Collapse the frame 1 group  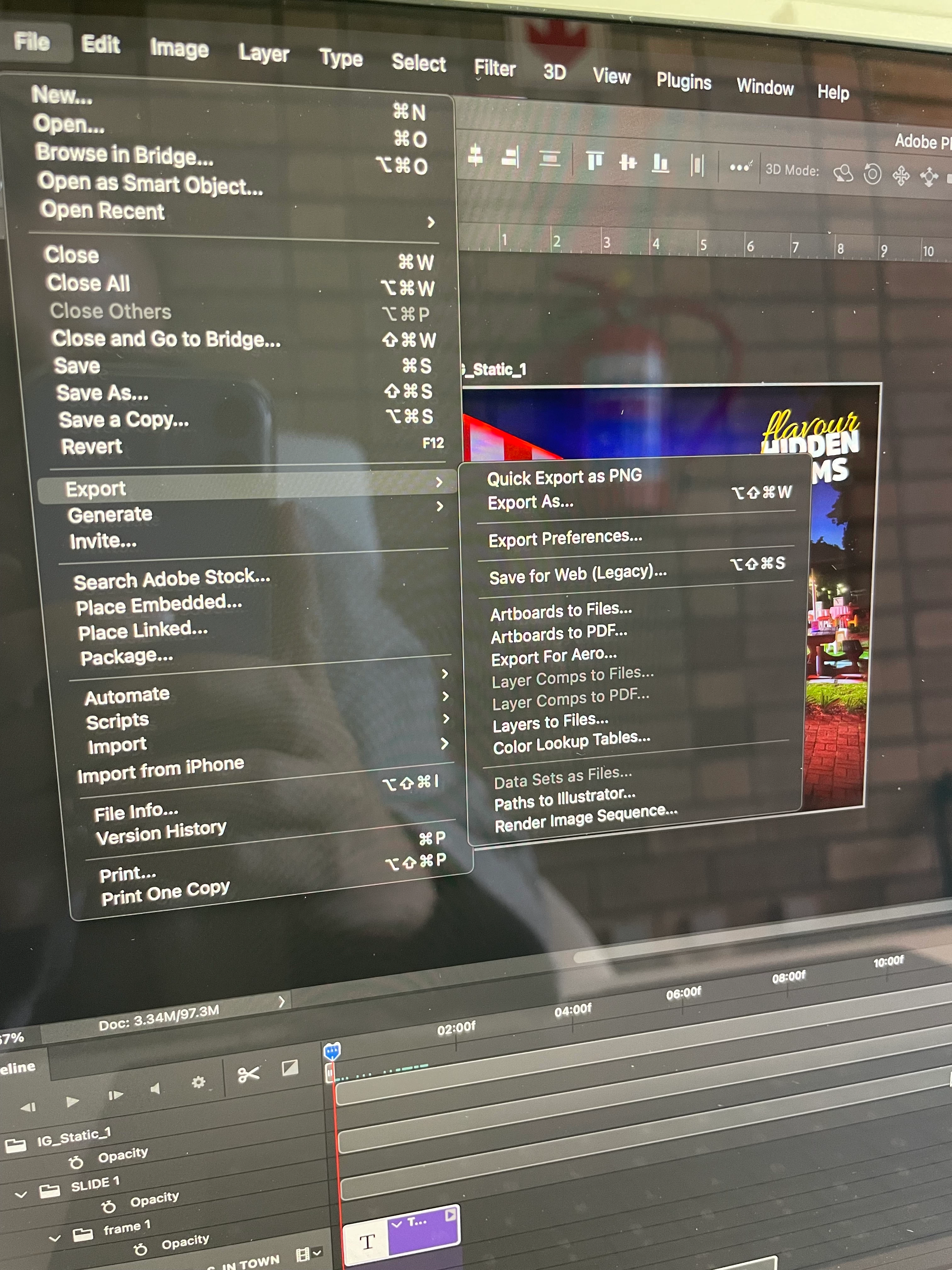tap(54, 1238)
